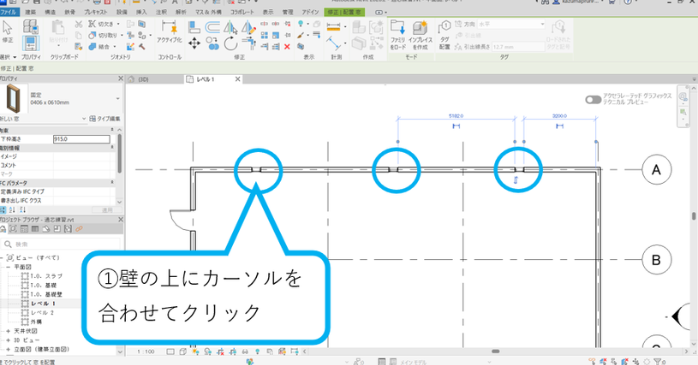
Task: Select the Copy tool
Action: point(212,44)
